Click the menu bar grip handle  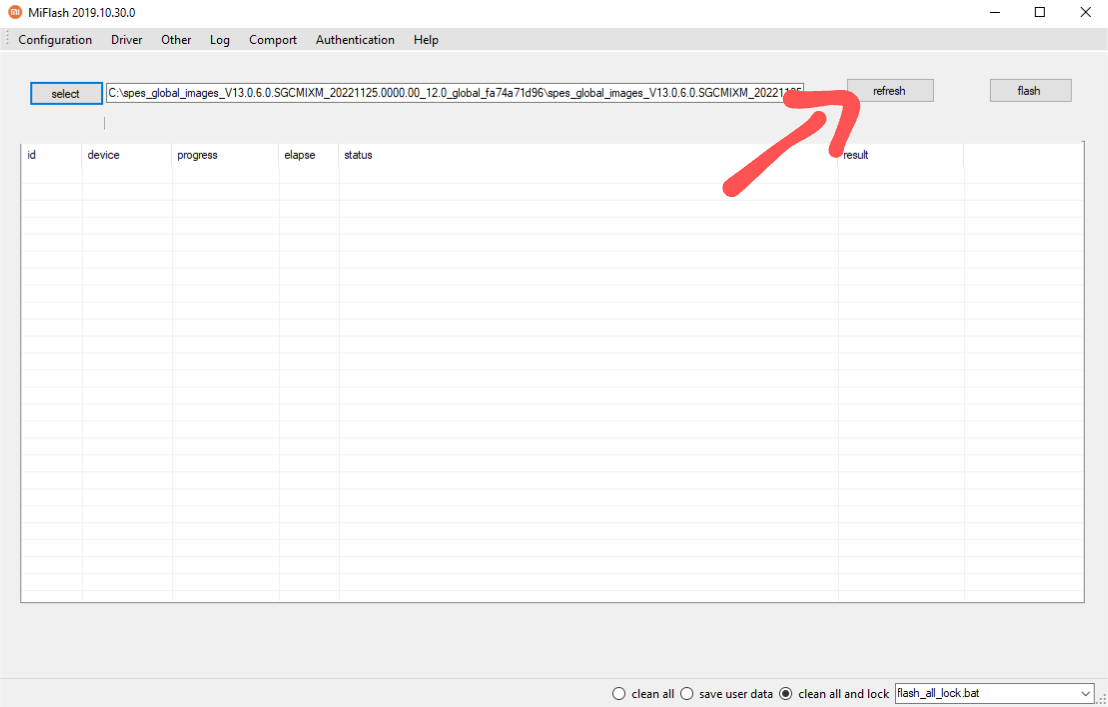(8, 40)
